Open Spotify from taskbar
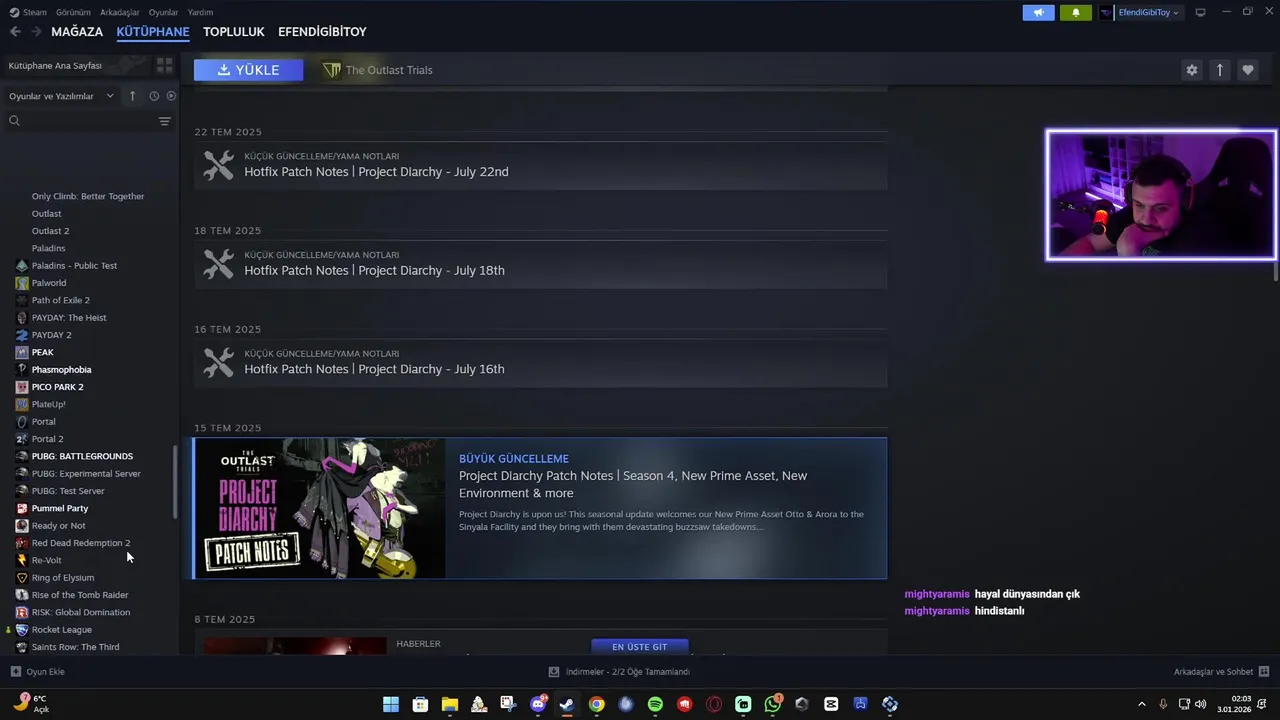This screenshot has height=720, width=1280. click(655, 704)
